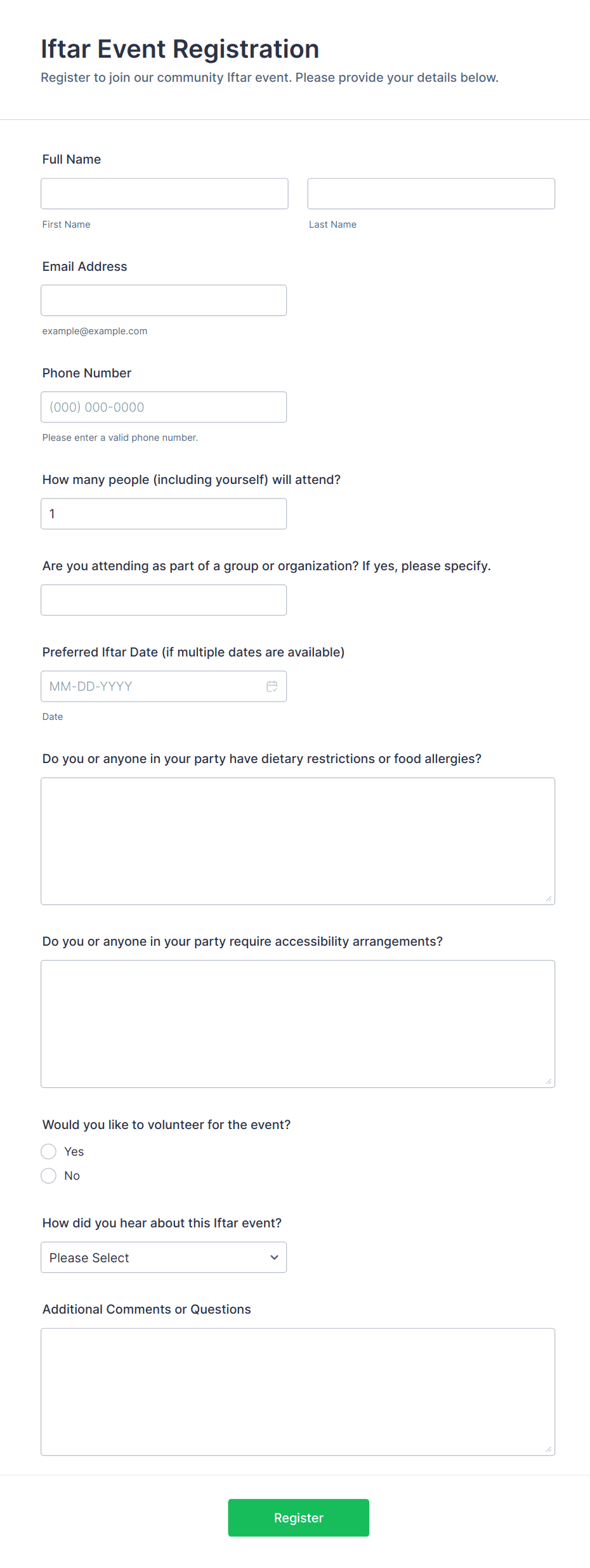Grab the dietary restrictions textarea resize handle

pos(549,898)
